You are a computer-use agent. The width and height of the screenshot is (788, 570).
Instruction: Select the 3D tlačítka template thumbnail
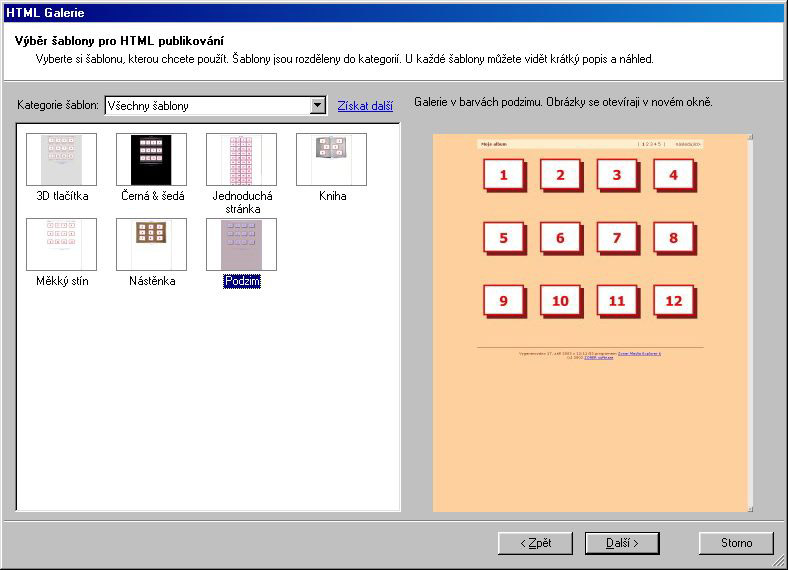pyautogui.click(x=61, y=159)
